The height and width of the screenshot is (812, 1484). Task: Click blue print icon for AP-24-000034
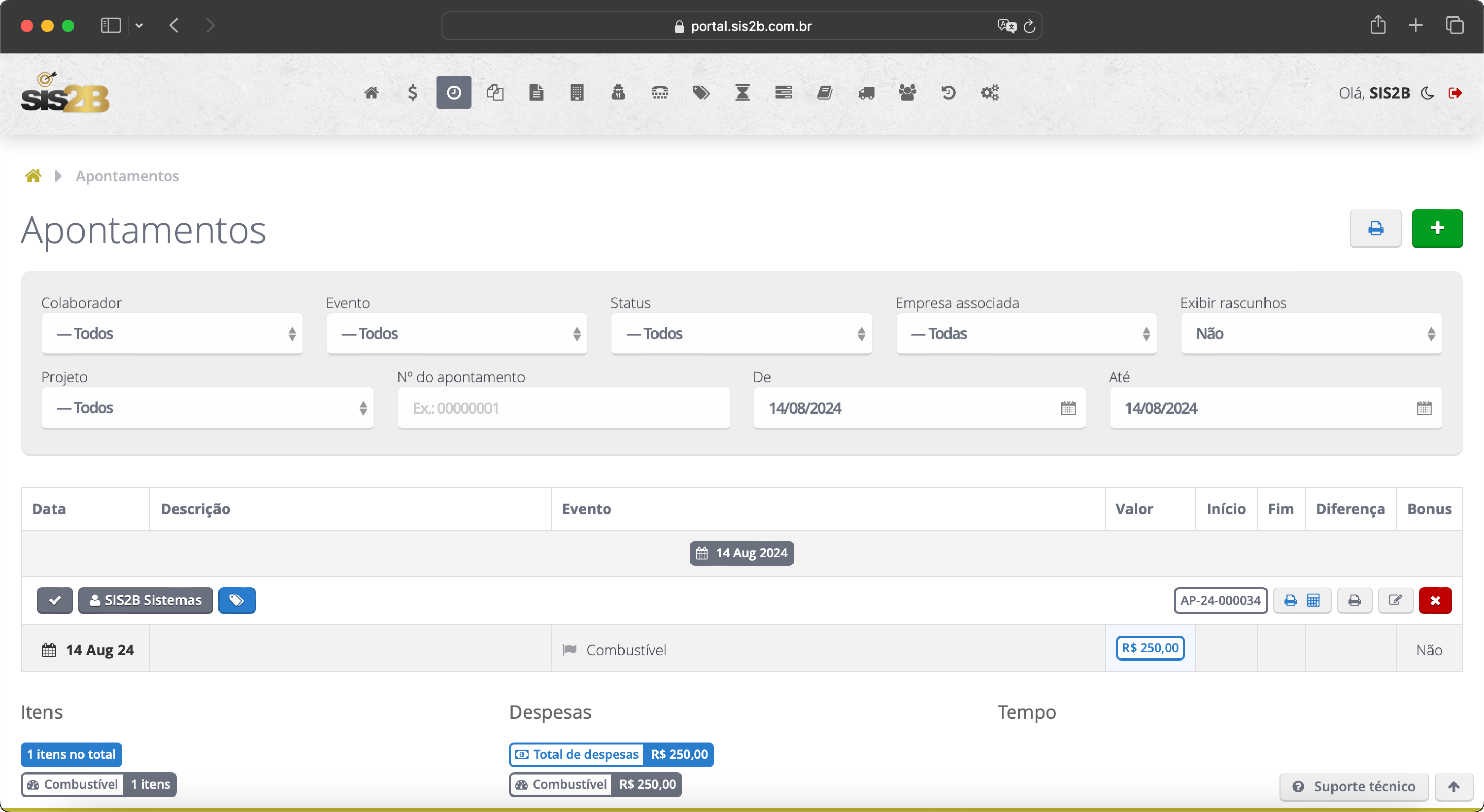pos(1291,600)
